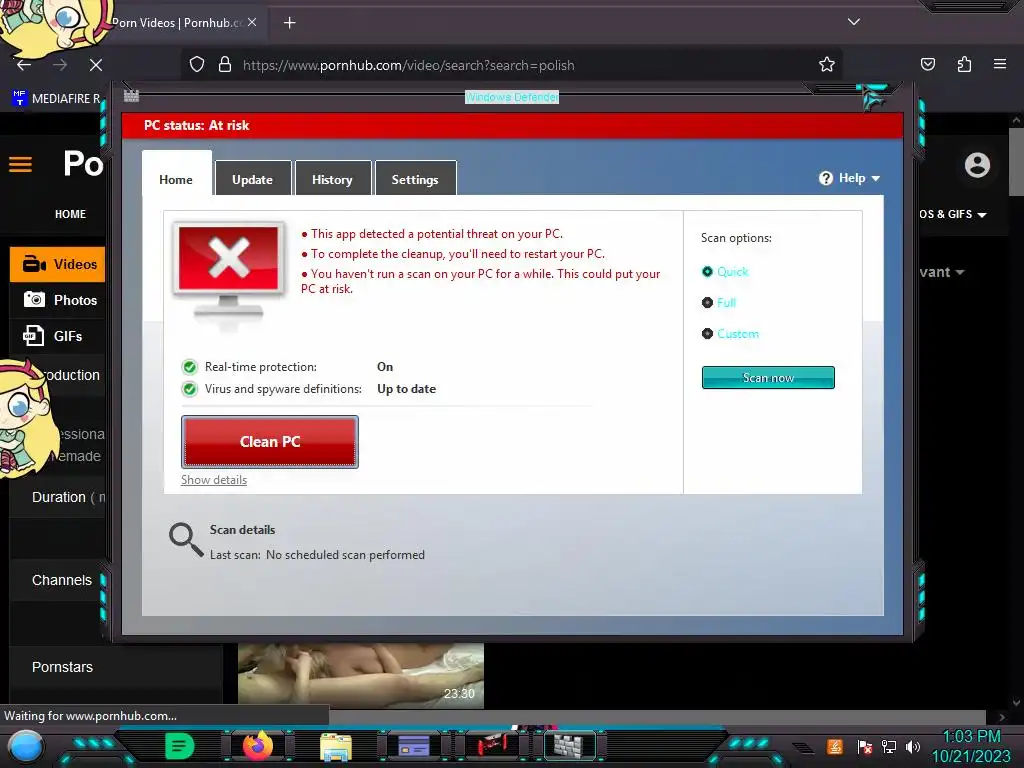Open the green notes app in taskbar

[180, 746]
